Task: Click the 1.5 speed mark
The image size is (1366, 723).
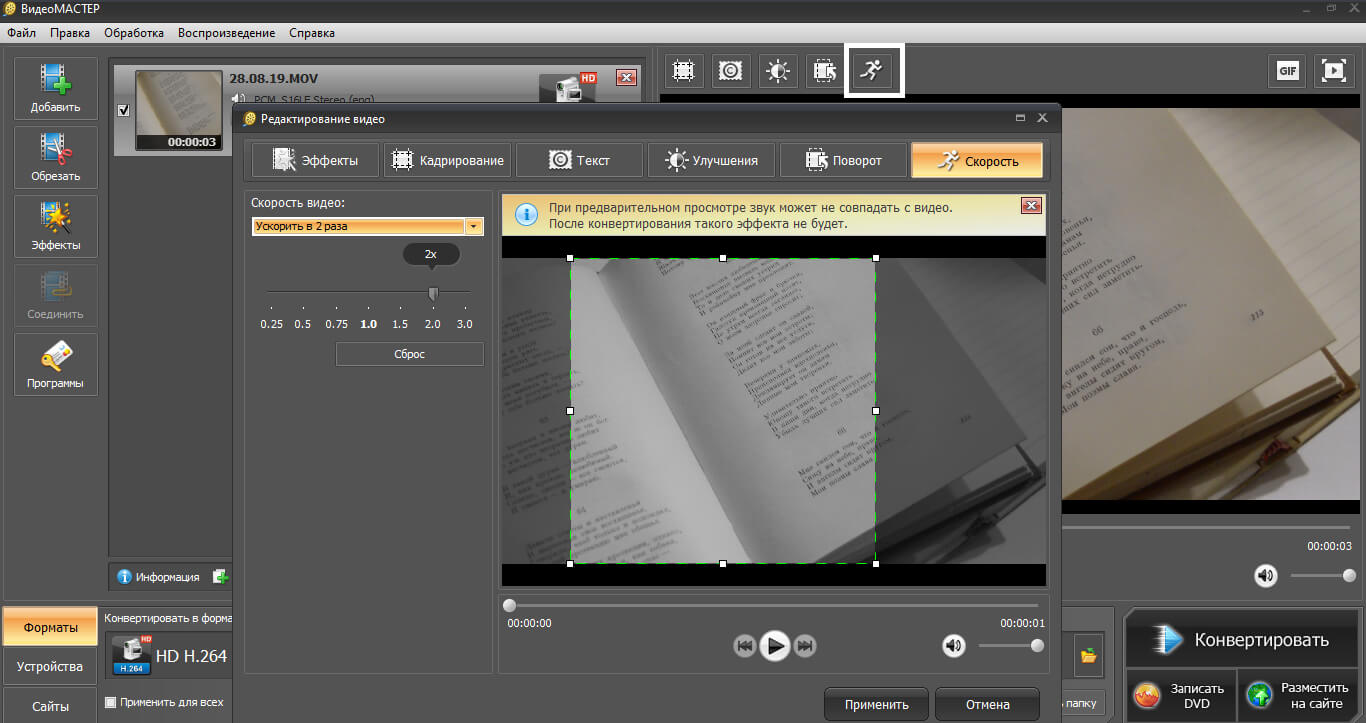Action: click(x=400, y=324)
